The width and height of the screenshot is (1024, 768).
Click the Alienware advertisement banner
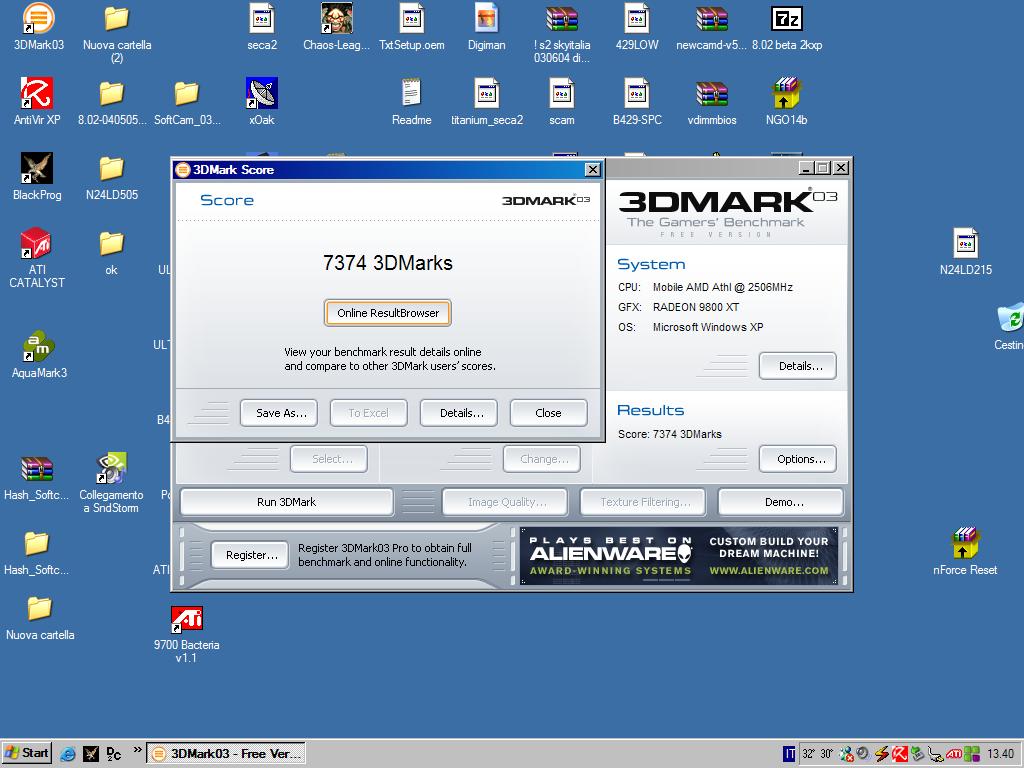click(679, 556)
